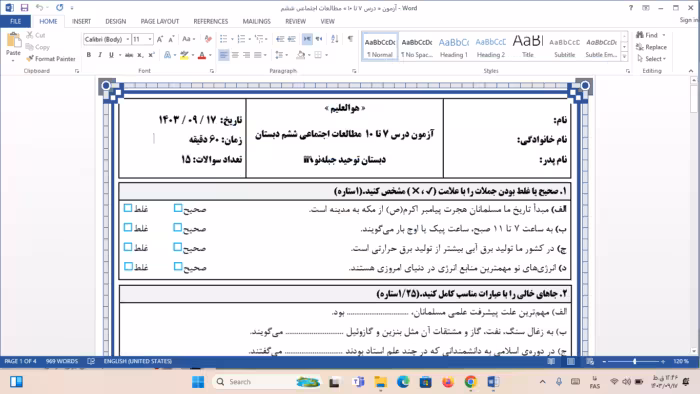Image resolution: width=700 pixels, height=394 pixels.
Task: Center the paragraph text
Action: pyautogui.click(x=235, y=55)
